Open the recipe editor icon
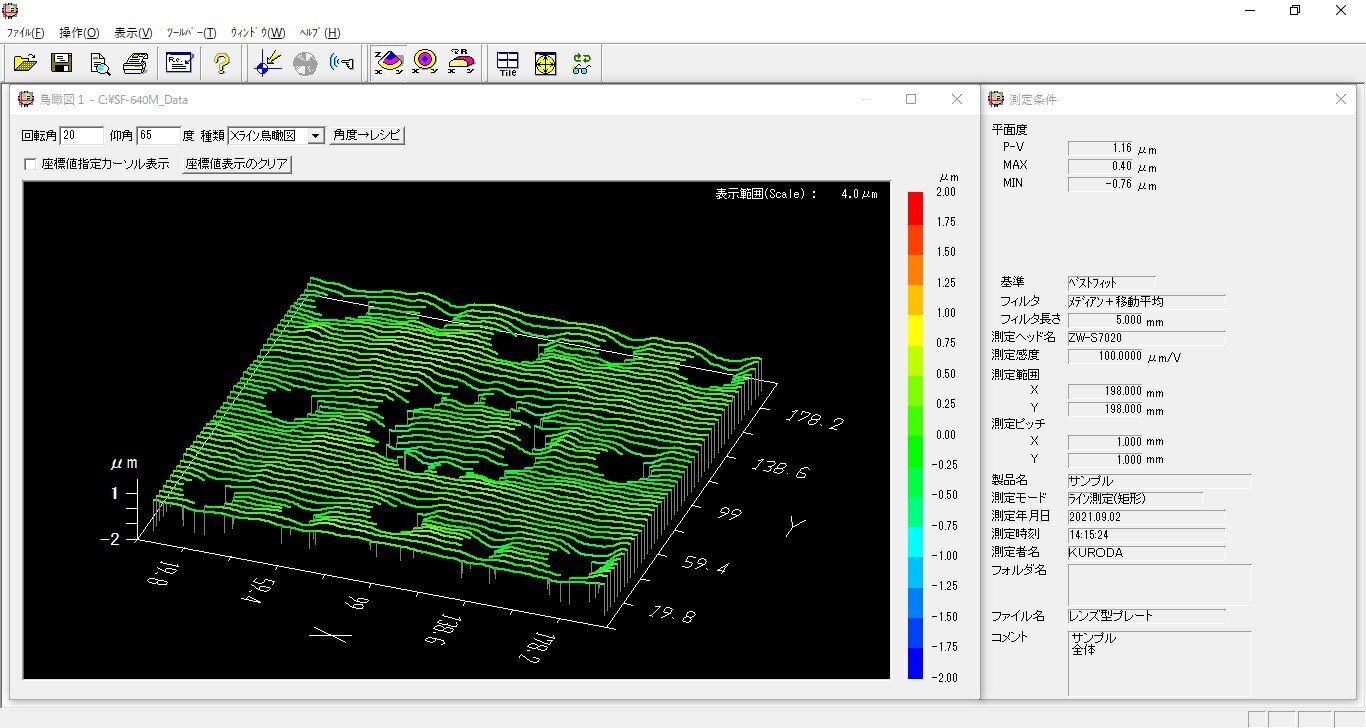The image size is (1366, 728). coord(179,63)
